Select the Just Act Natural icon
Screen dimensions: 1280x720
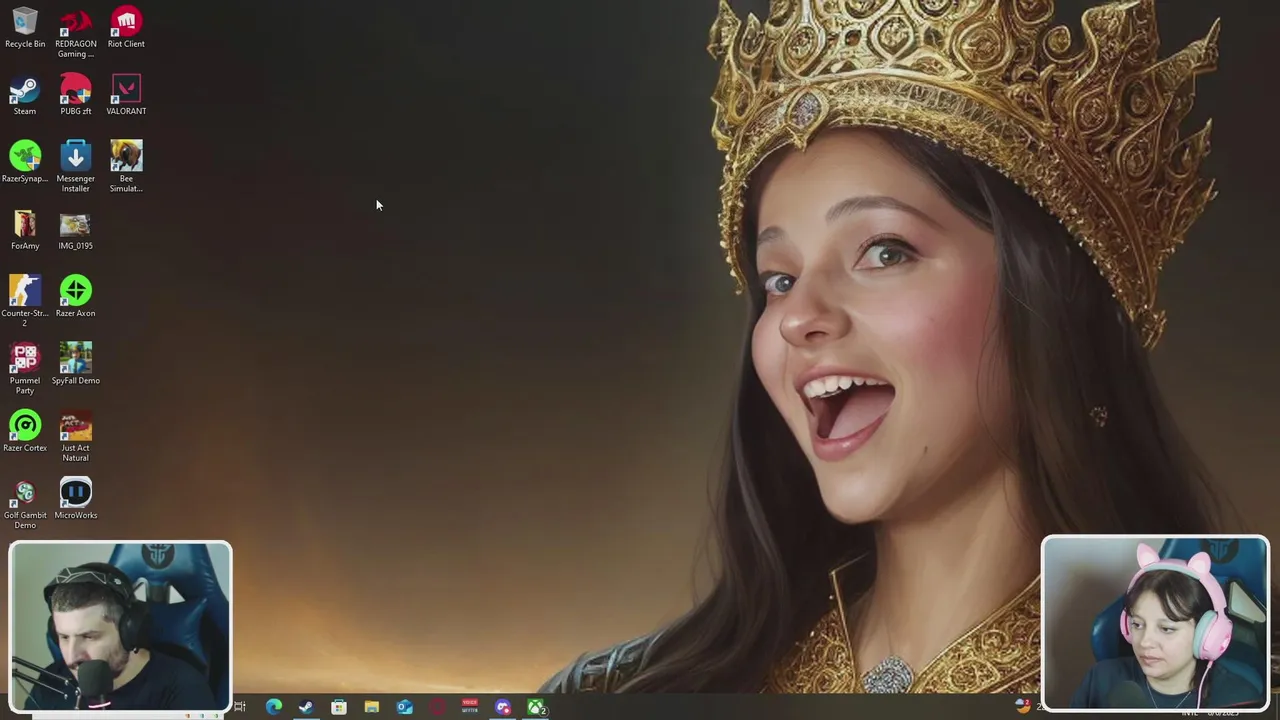(x=76, y=436)
